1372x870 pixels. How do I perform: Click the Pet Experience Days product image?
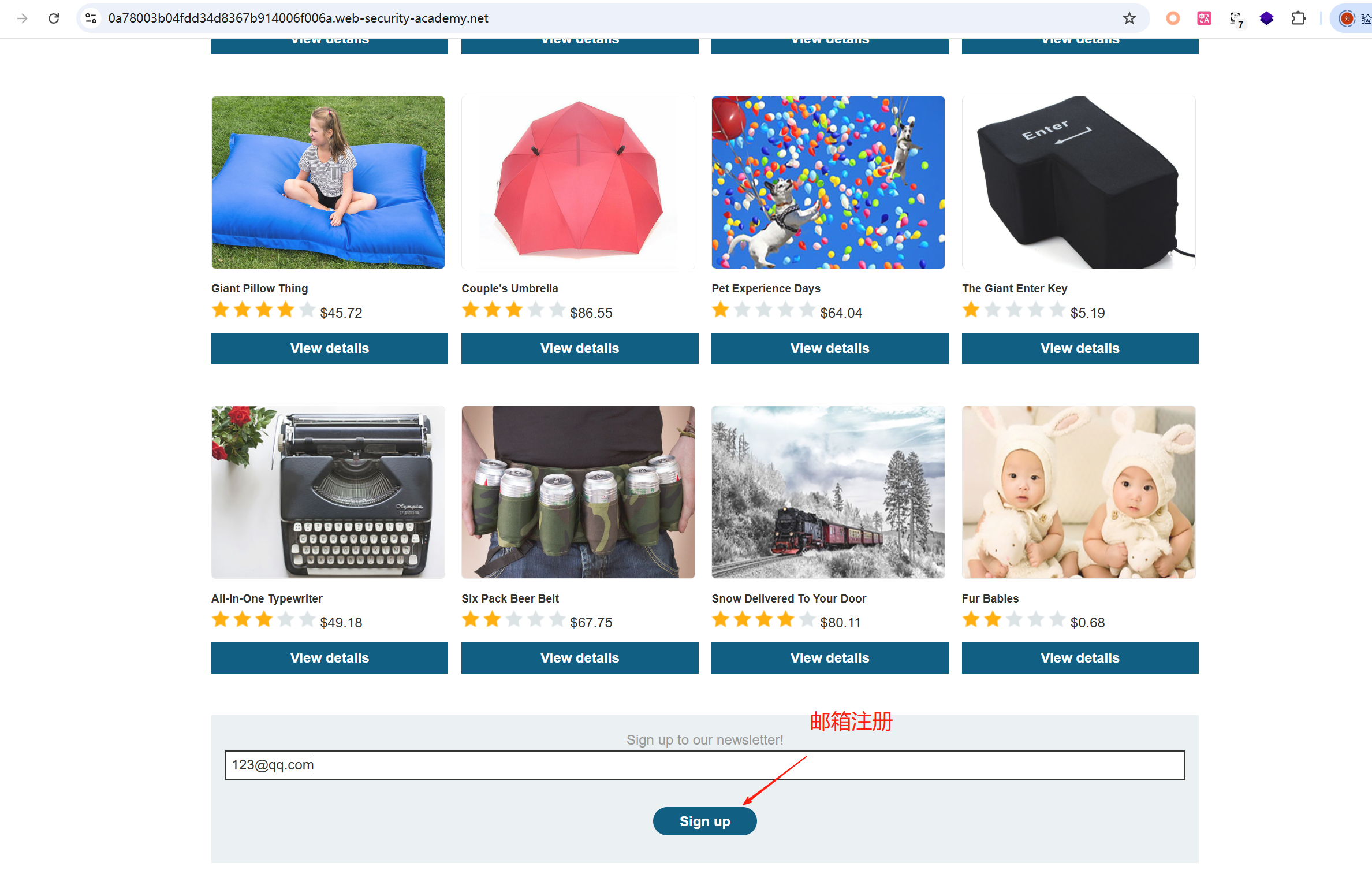pos(828,183)
